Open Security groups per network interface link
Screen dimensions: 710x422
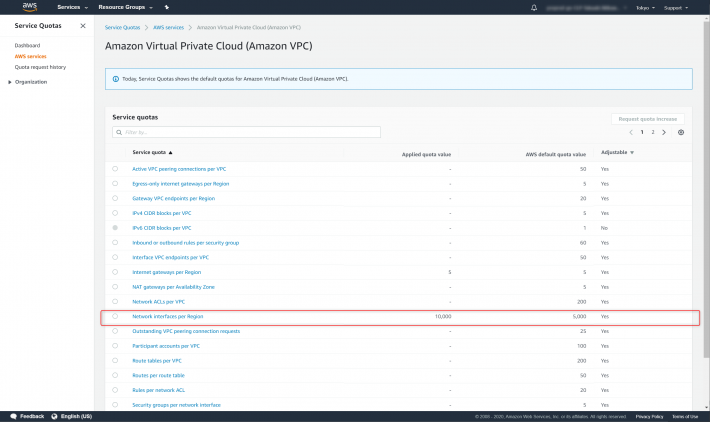point(176,405)
